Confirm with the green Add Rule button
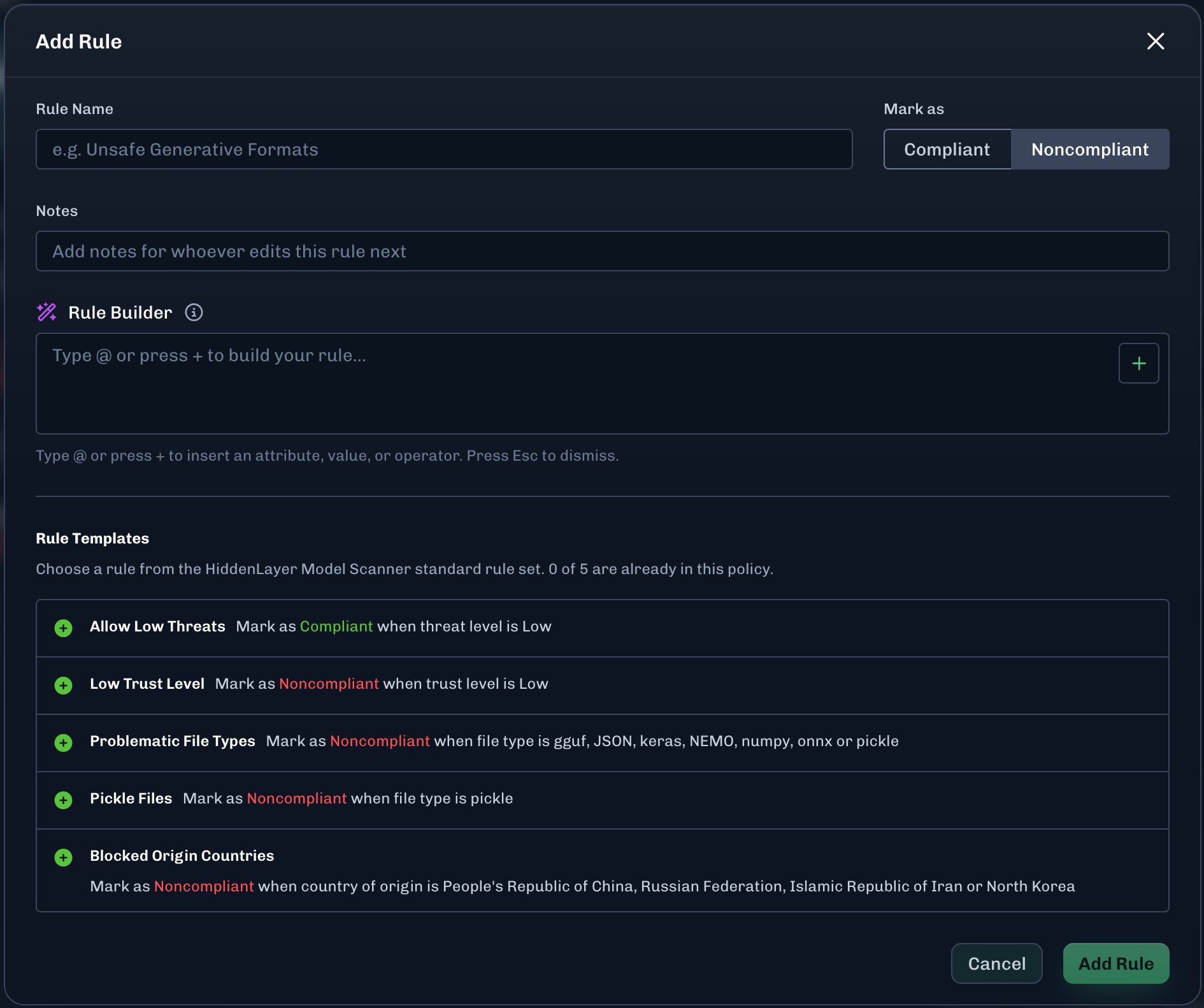The height and width of the screenshot is (1008, 1204). (1116, 963)
